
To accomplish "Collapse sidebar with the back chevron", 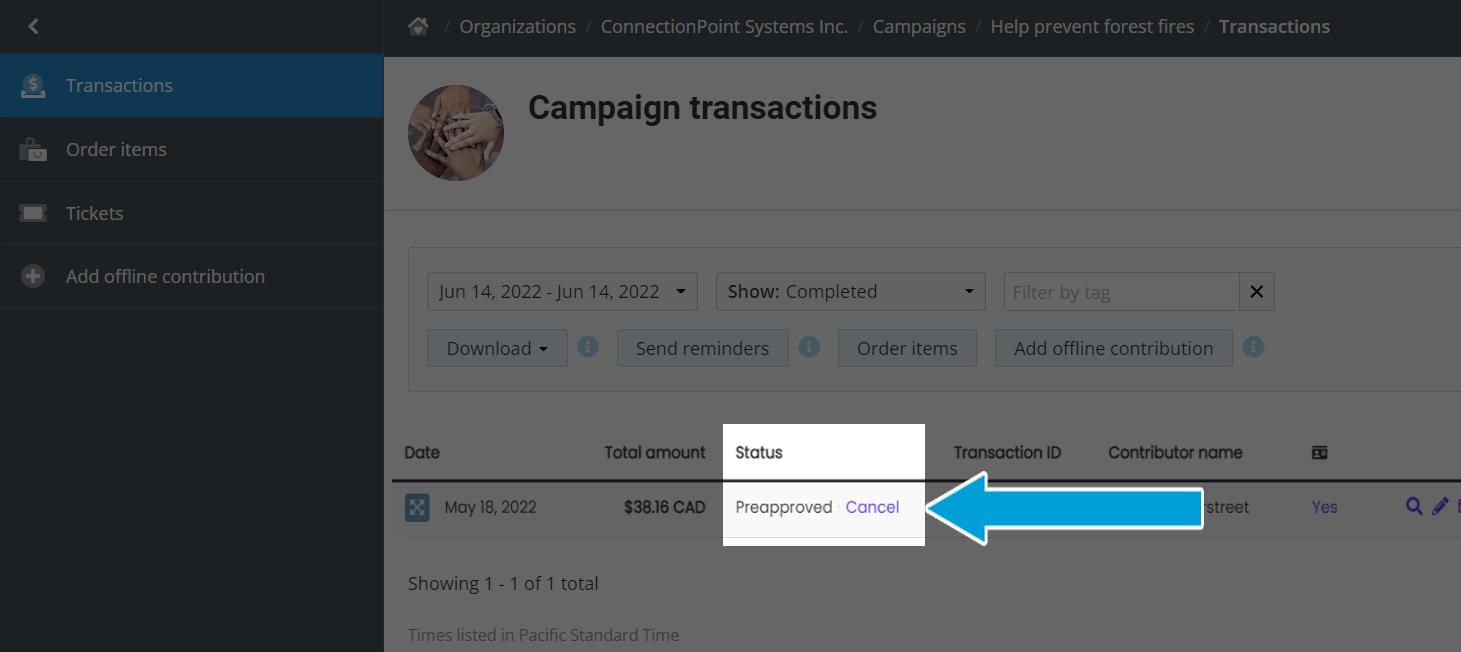I will (33, 27).
